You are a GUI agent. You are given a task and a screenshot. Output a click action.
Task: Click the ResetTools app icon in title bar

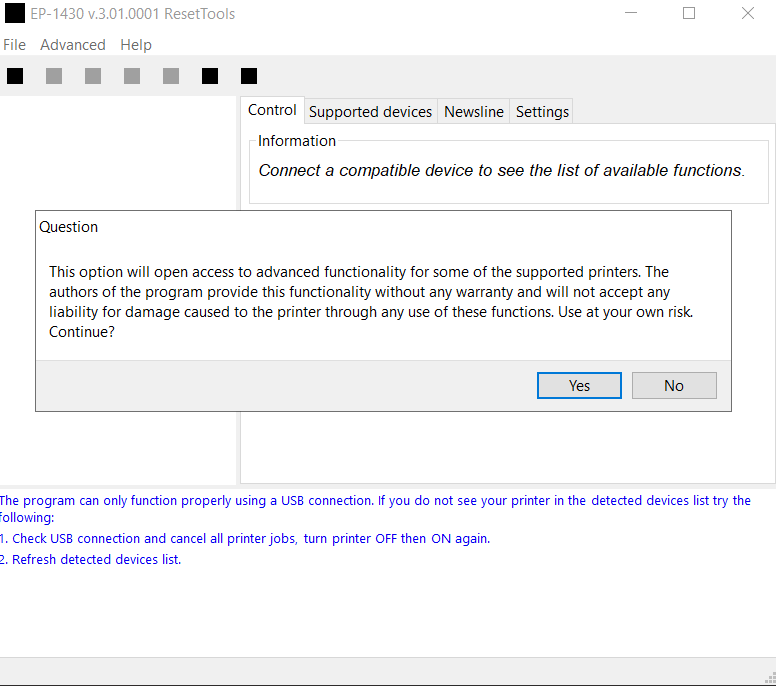[15, 14]
